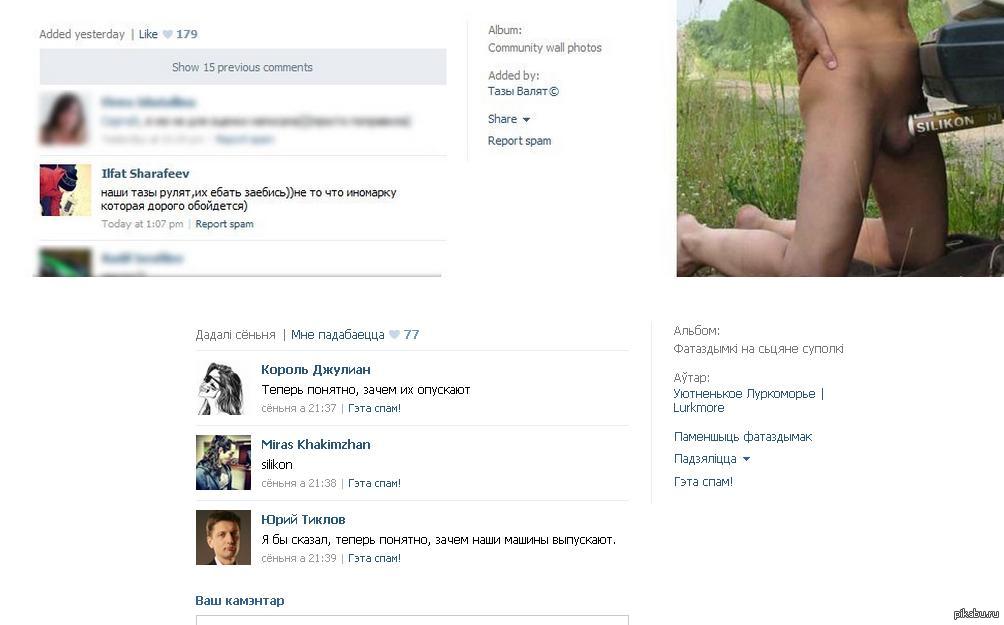Click the Like link in top panel
This screenshot has width=1004, height=625.
click(148, 35)
